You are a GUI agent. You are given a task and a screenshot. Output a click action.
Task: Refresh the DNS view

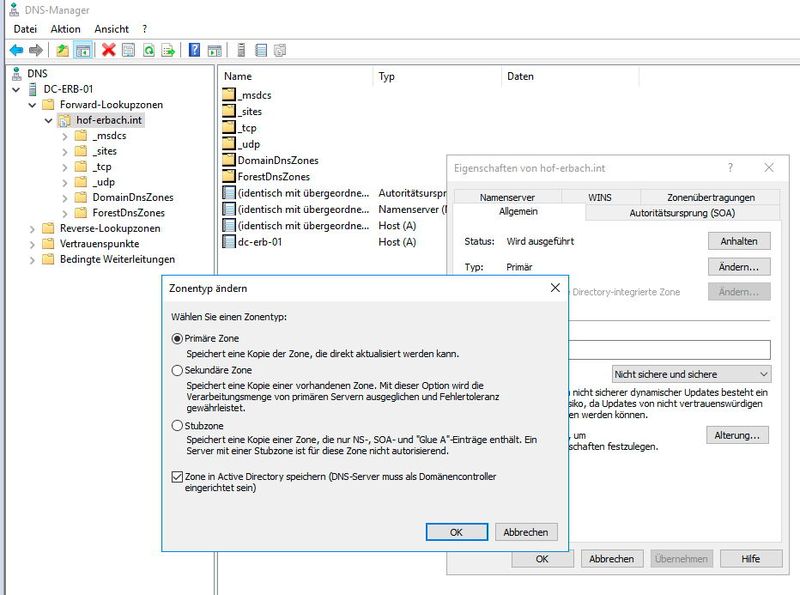pyautogui.click(x=149, y=48)
